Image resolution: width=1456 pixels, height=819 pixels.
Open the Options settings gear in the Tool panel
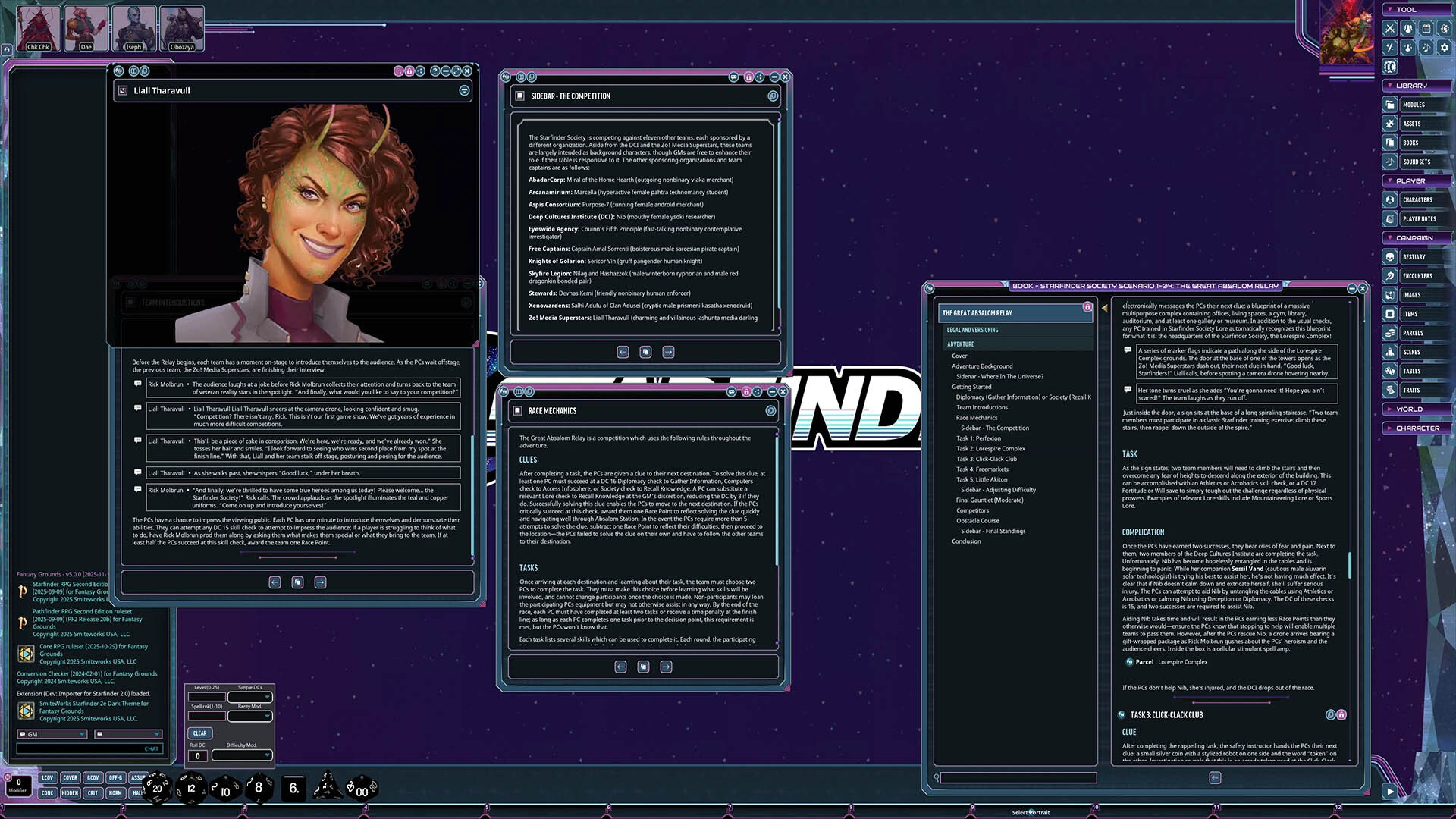[x=1443, y=47]
